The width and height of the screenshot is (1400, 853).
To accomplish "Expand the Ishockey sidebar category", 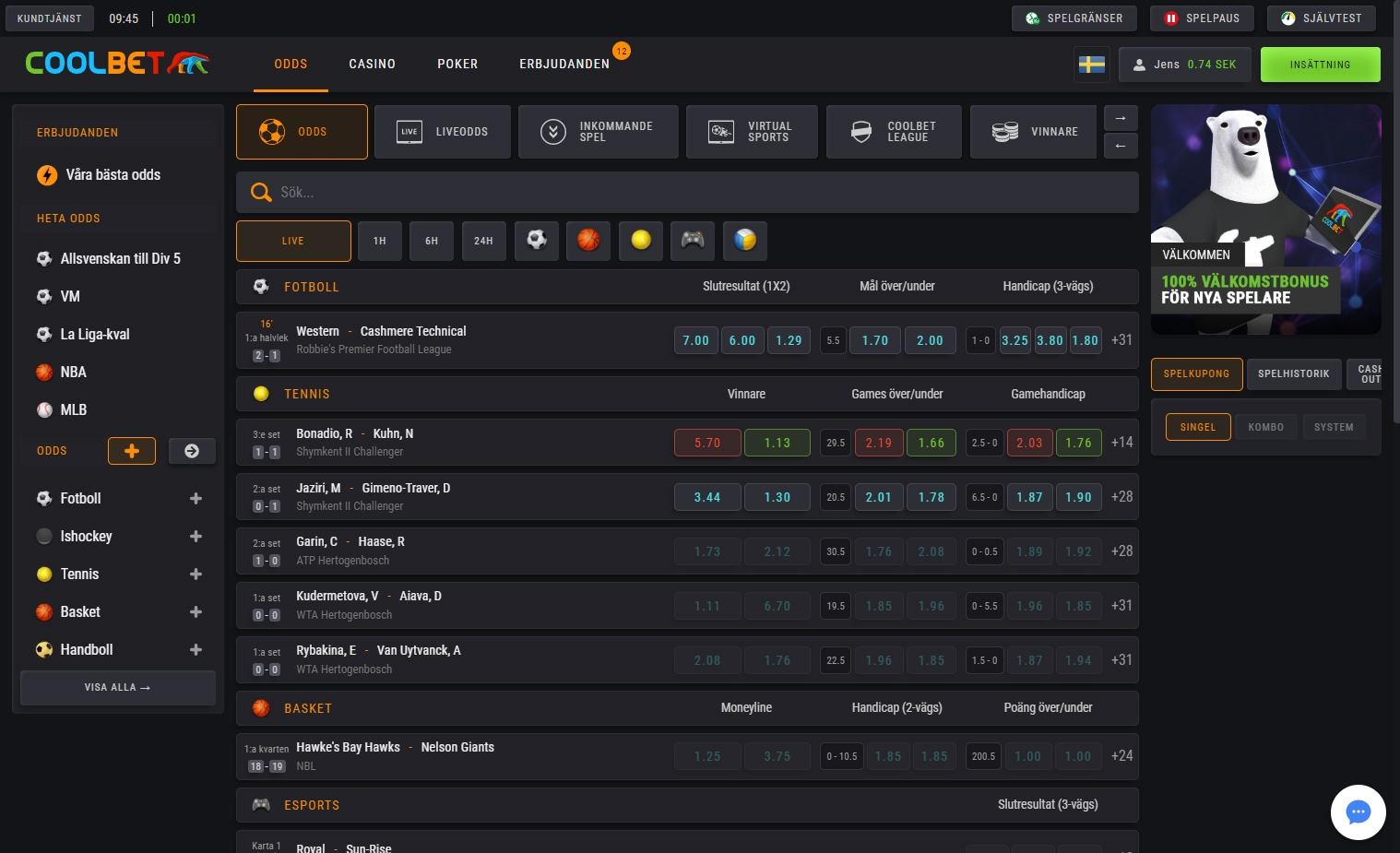I will point(195,536).
